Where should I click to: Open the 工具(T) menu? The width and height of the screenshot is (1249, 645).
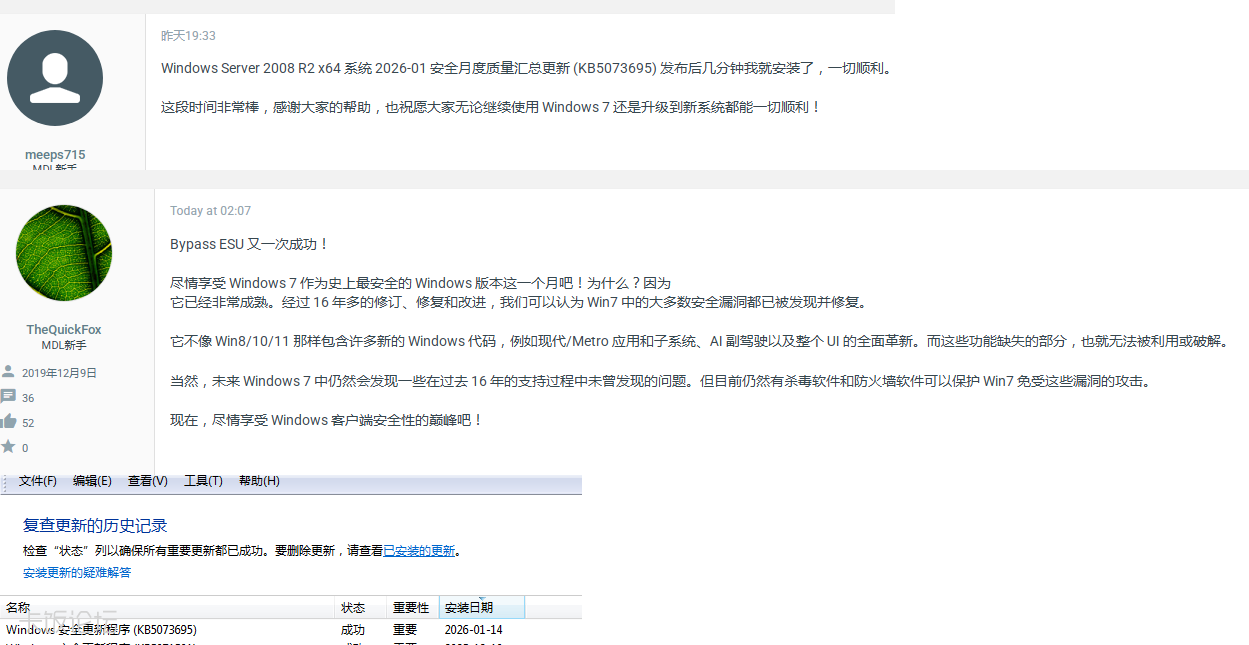203,481
